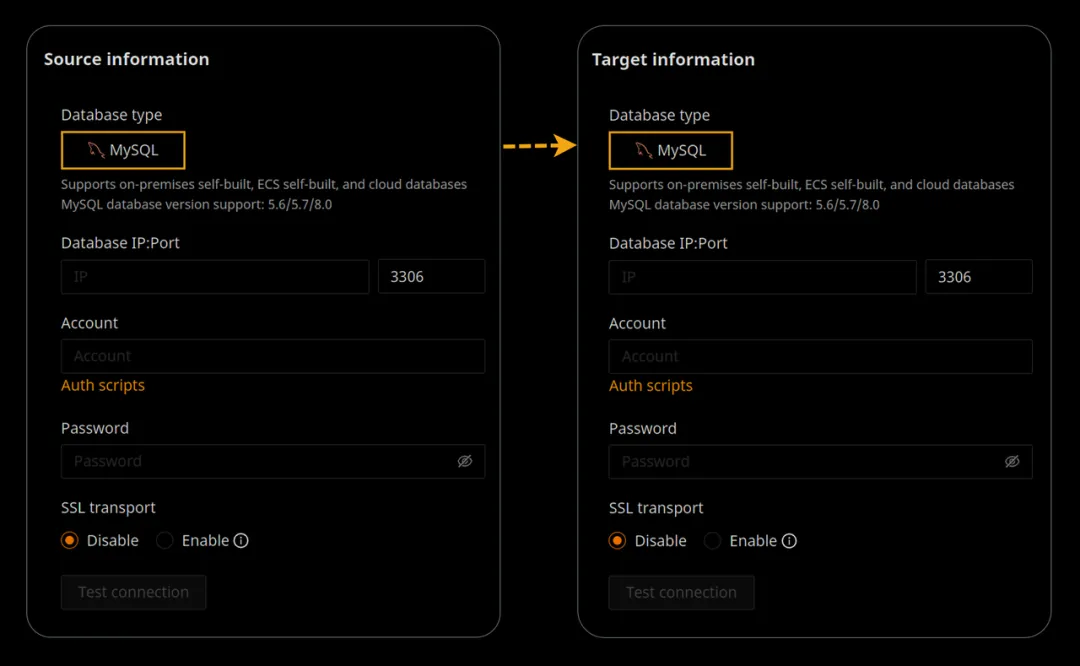The height and width of the screenshot is (666, 1080).
Task: Open source Auth scripts link
Action: [103, 385]
